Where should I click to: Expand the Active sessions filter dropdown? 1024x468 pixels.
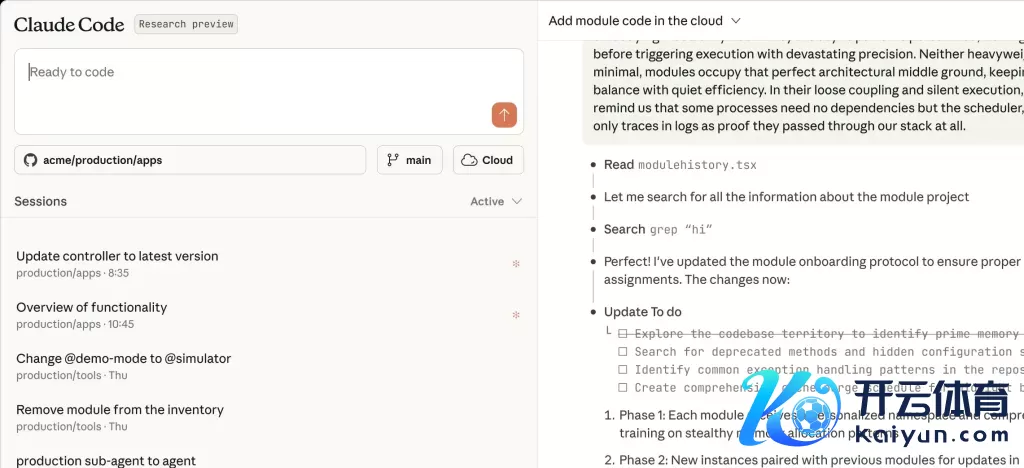click(x=496, y=201)
